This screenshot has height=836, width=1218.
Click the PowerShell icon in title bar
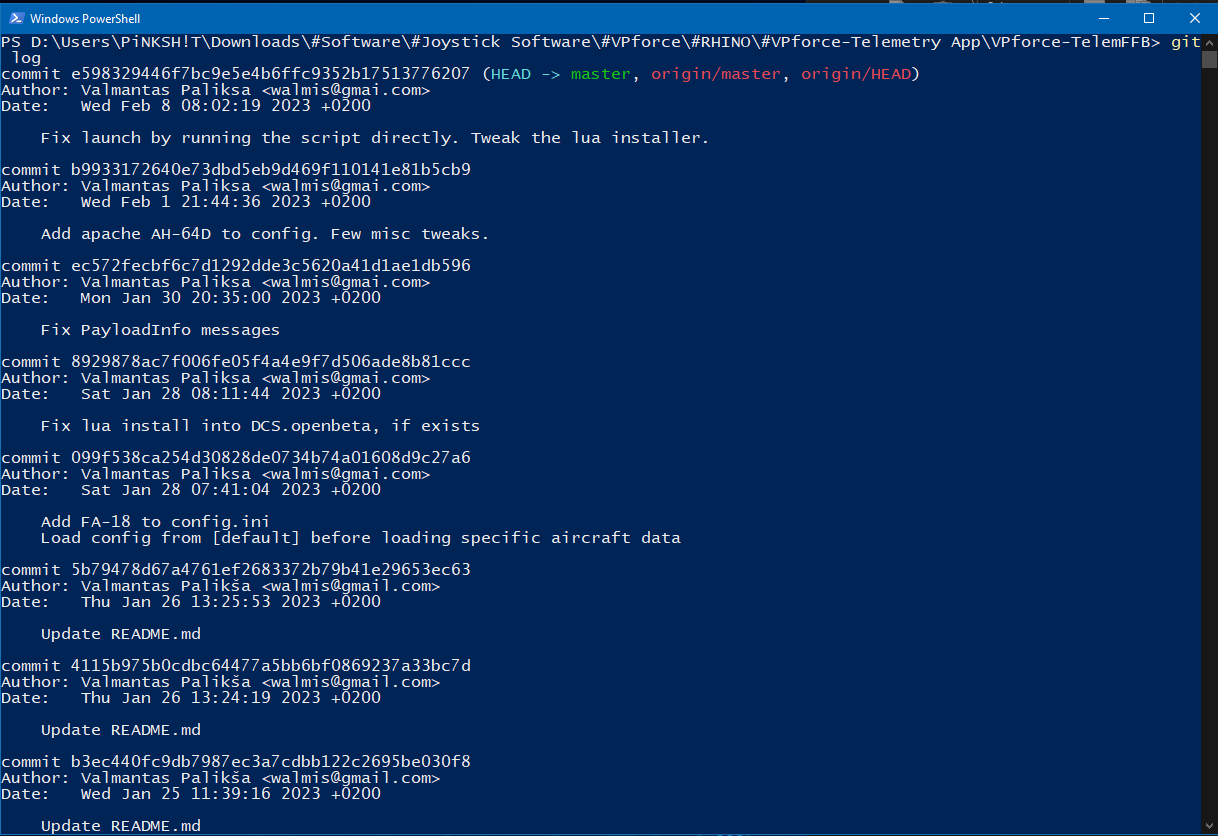pos(15,18)
